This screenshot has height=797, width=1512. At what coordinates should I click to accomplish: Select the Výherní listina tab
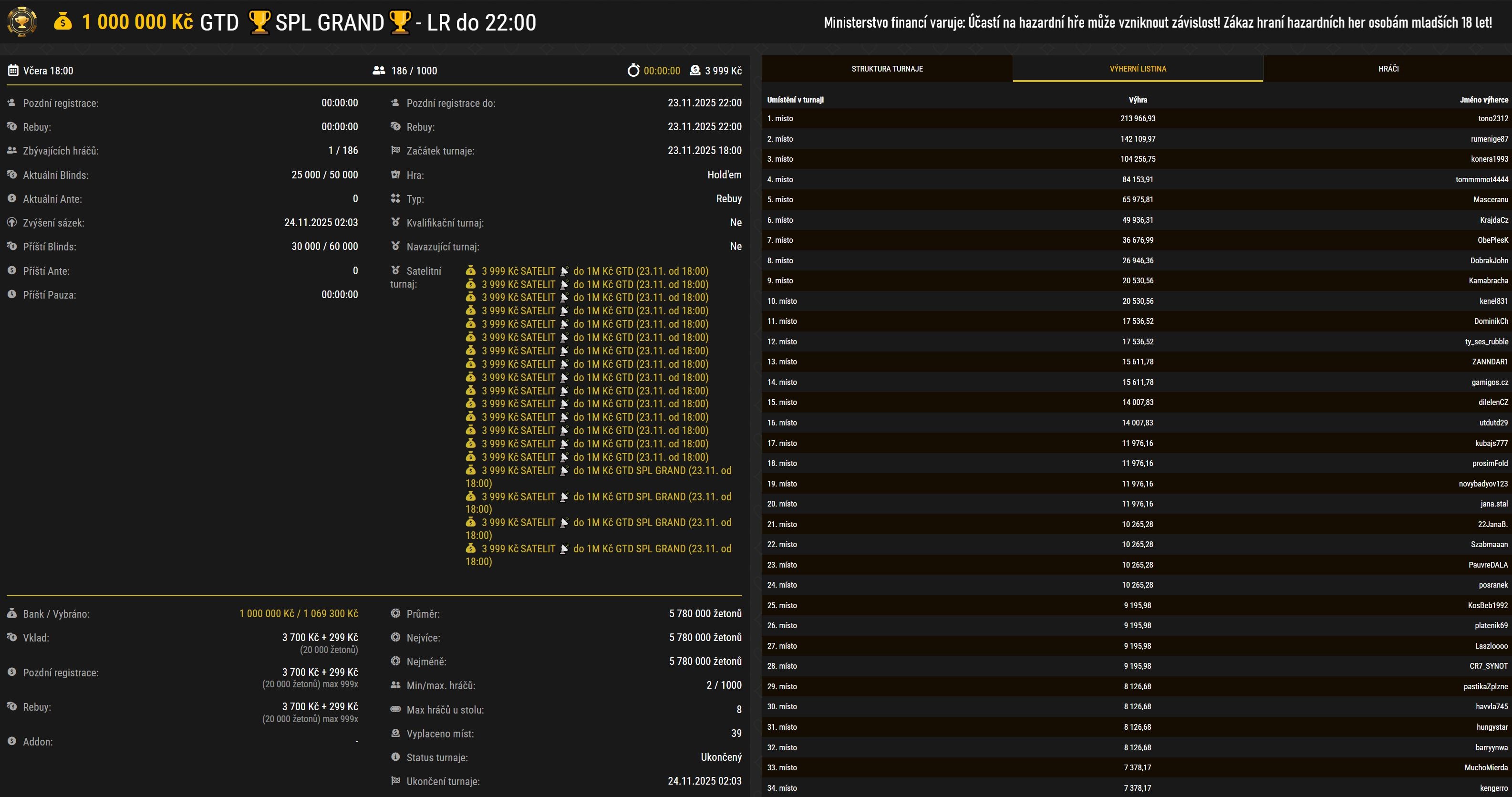1138,69
